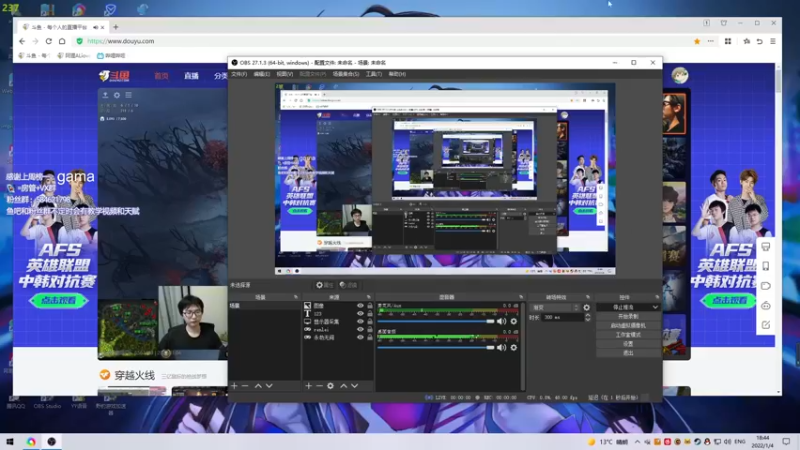The width and height of the screenshot is (800, 450).
Task: Pop out the Controls dock
Action: (657, 297)
